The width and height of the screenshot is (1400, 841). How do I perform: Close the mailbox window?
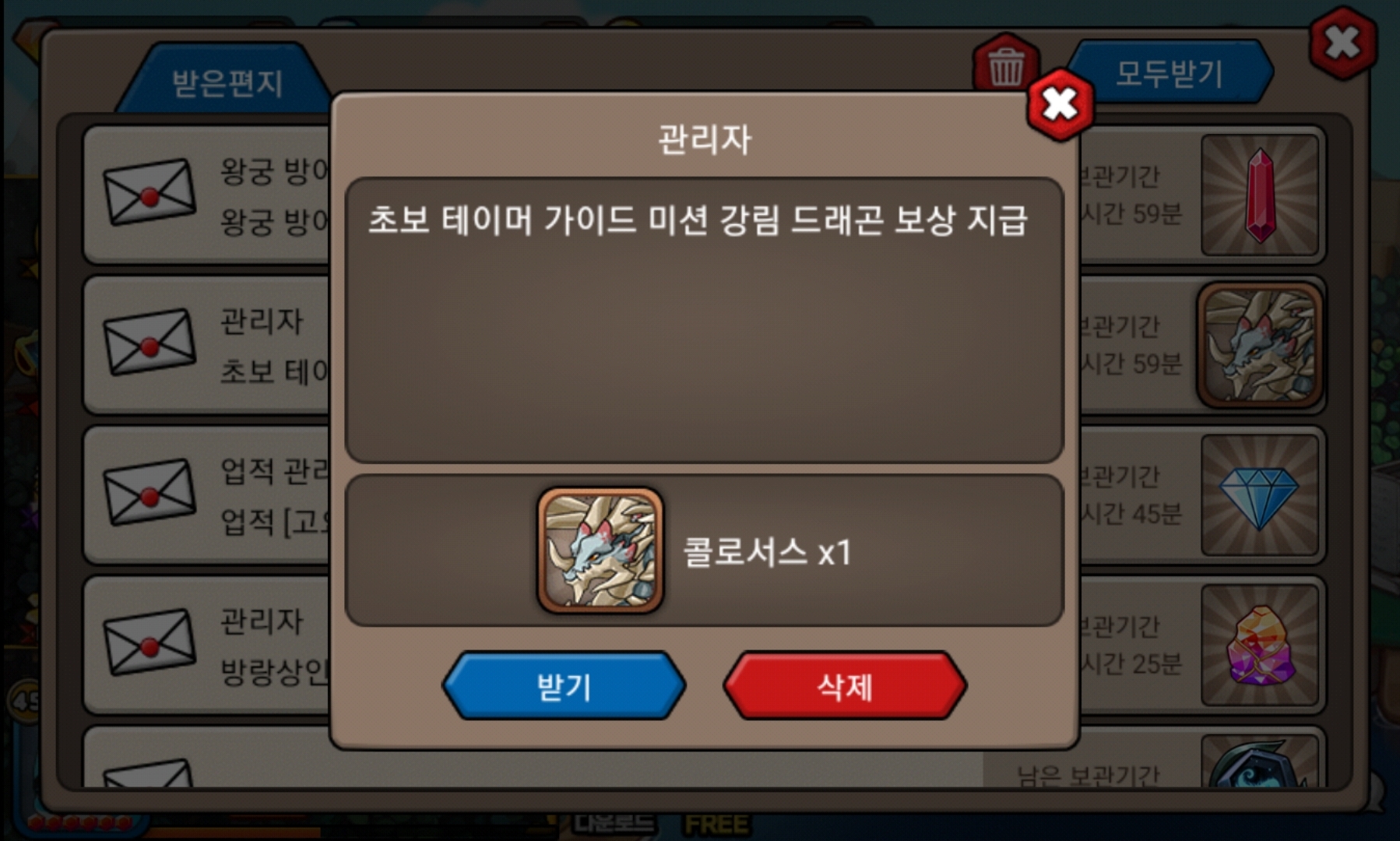point(1342,43)
